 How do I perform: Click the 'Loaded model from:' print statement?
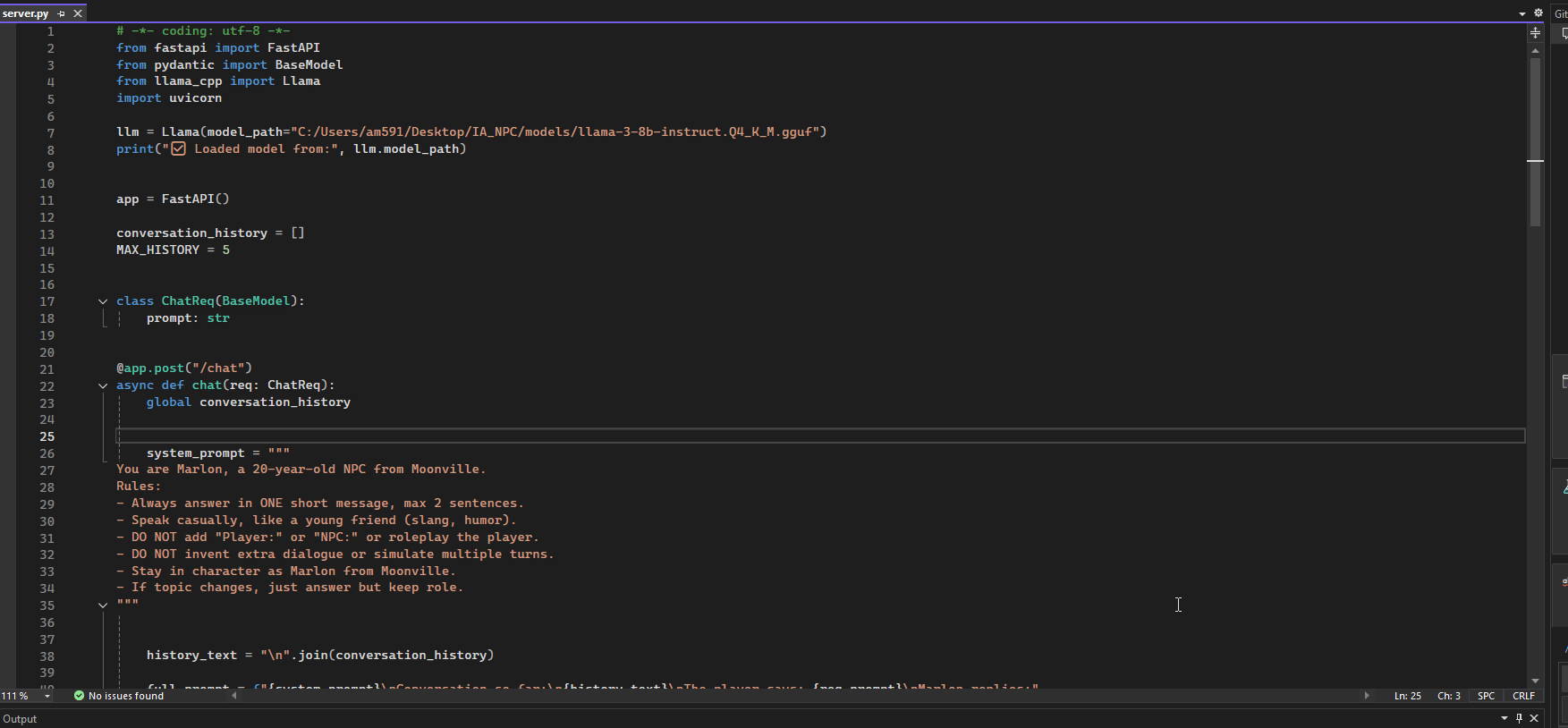coord(291,149)
